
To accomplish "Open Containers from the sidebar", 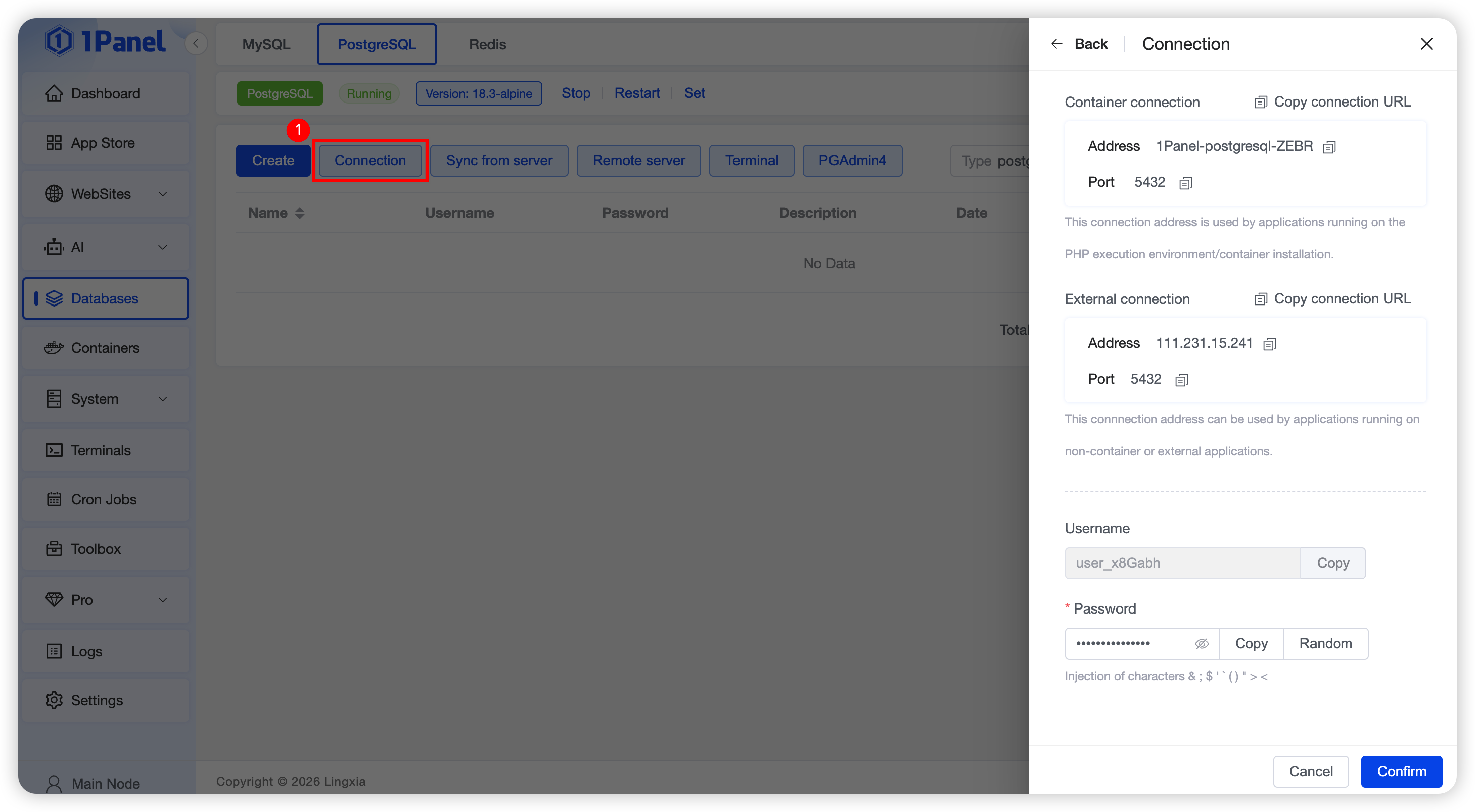I will pyautogui.click(x=106, y=348).
